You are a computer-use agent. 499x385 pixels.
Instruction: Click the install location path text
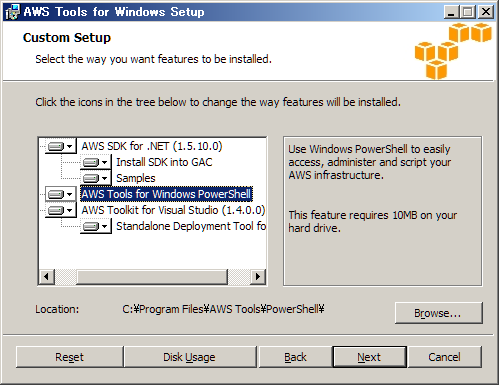coord(223,309)
